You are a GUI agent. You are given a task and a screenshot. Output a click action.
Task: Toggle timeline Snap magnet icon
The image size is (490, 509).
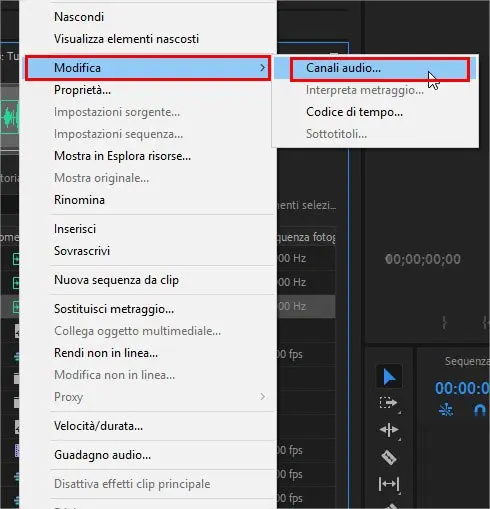480,410
